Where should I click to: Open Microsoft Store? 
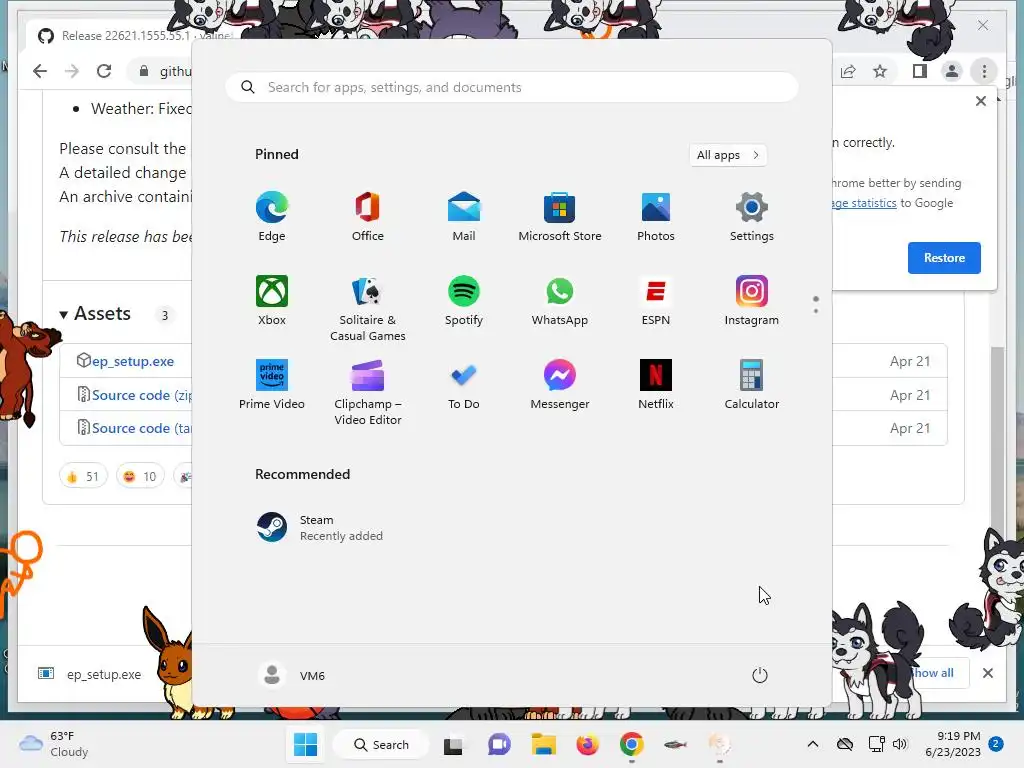[x=560, y=217]
